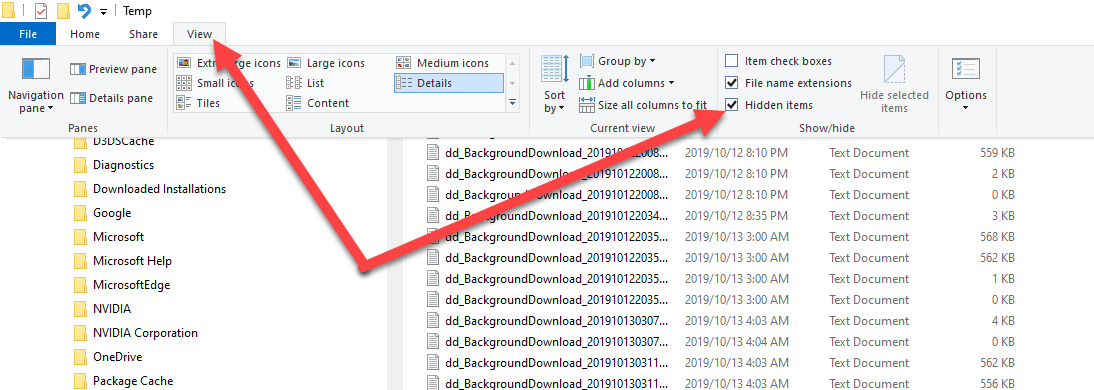Viewport: 1094px width, 390px height.
Task: Click the New folder quick access icon
Action: pyautogui.click(x=63, y=10)
